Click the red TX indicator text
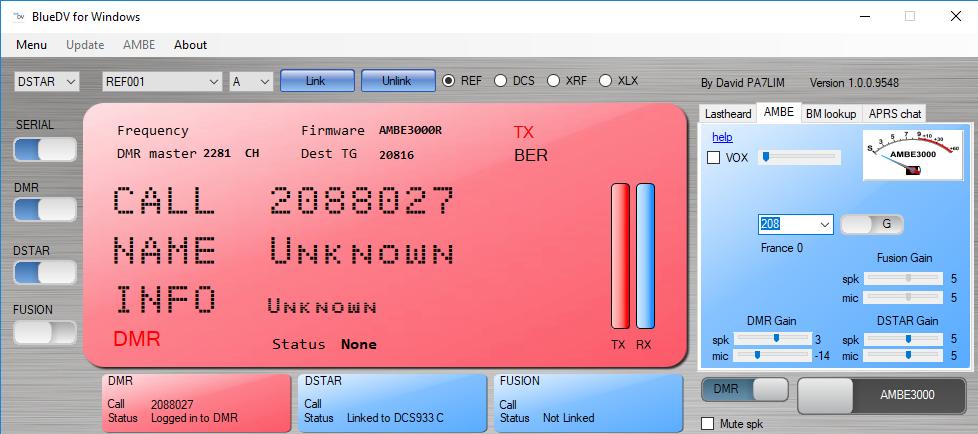978x434 pixels. pos(523,132)
